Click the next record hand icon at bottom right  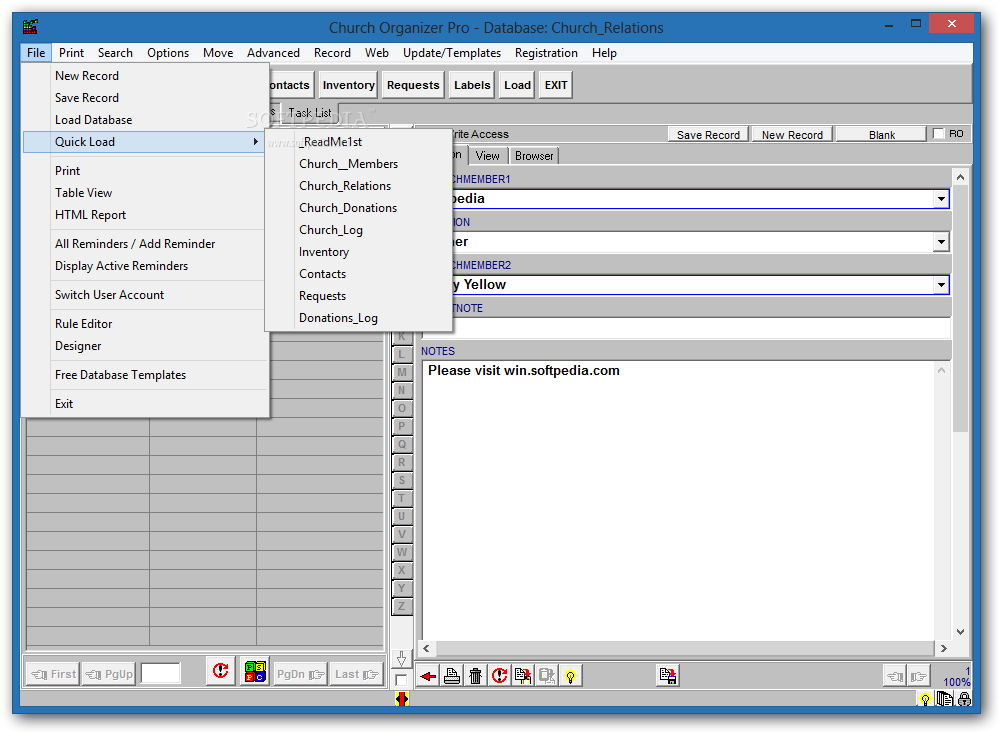coord(918,676)
